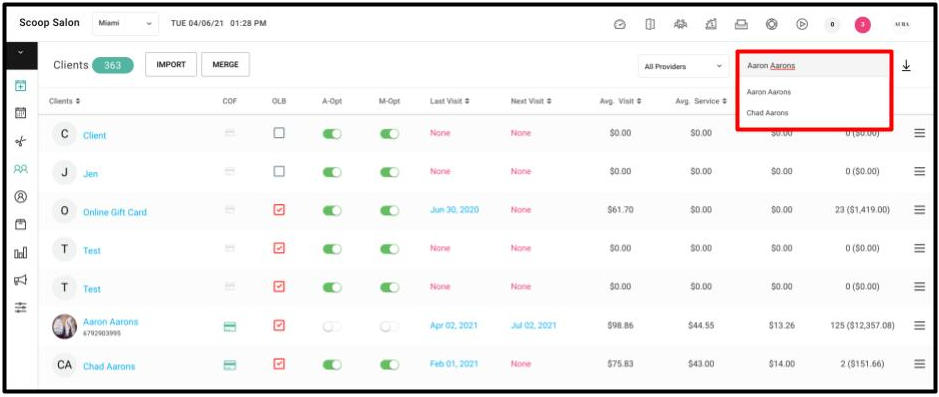Click the play circle icon in top bar
This screenshot has height=397, width=939.
802,24
